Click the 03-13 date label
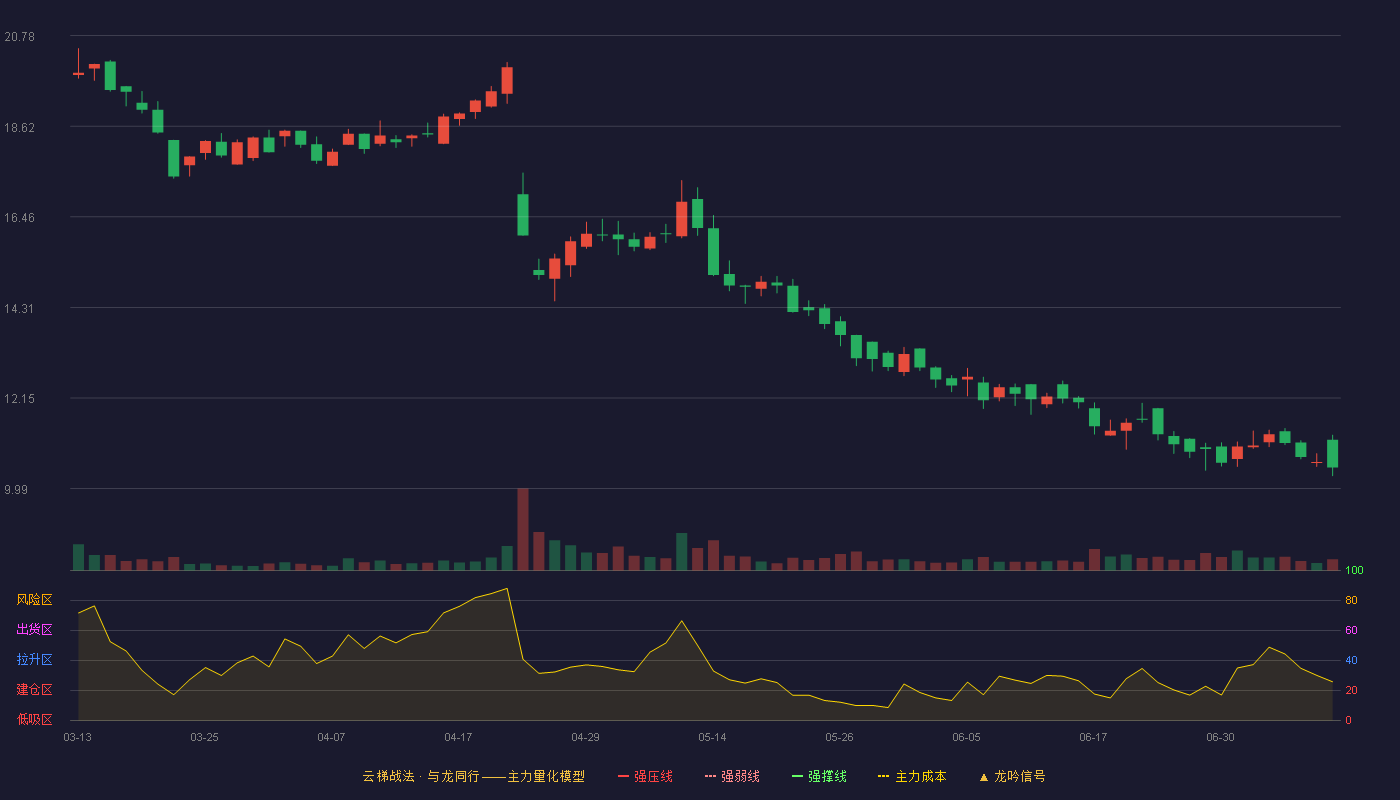The width and height of the screenshot is (1400, 800). (77, 737)
